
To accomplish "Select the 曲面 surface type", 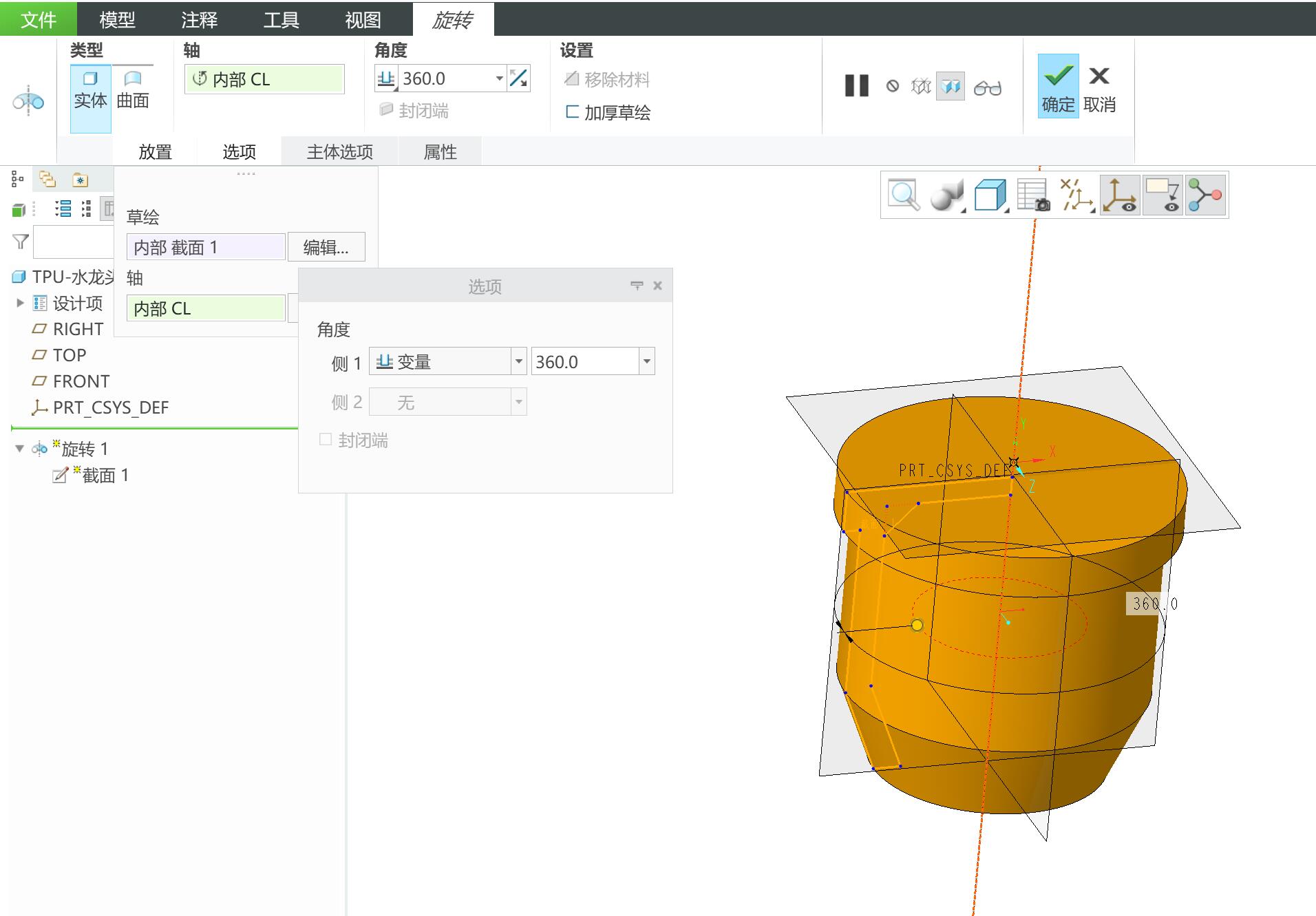I will 133,92.
